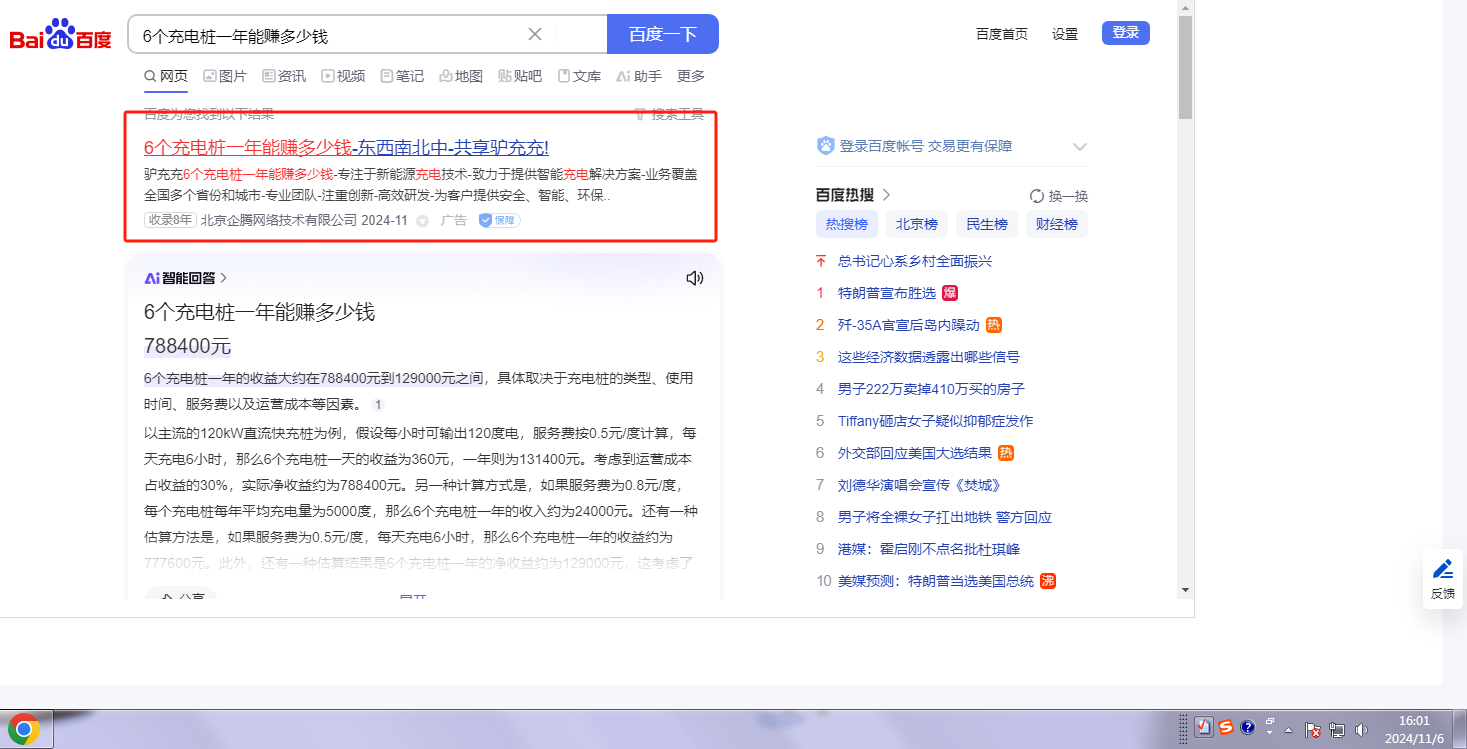Expand the 智能回答 chevron
1467x749 pixels.
pyautogui.click(x=223, y=278)
